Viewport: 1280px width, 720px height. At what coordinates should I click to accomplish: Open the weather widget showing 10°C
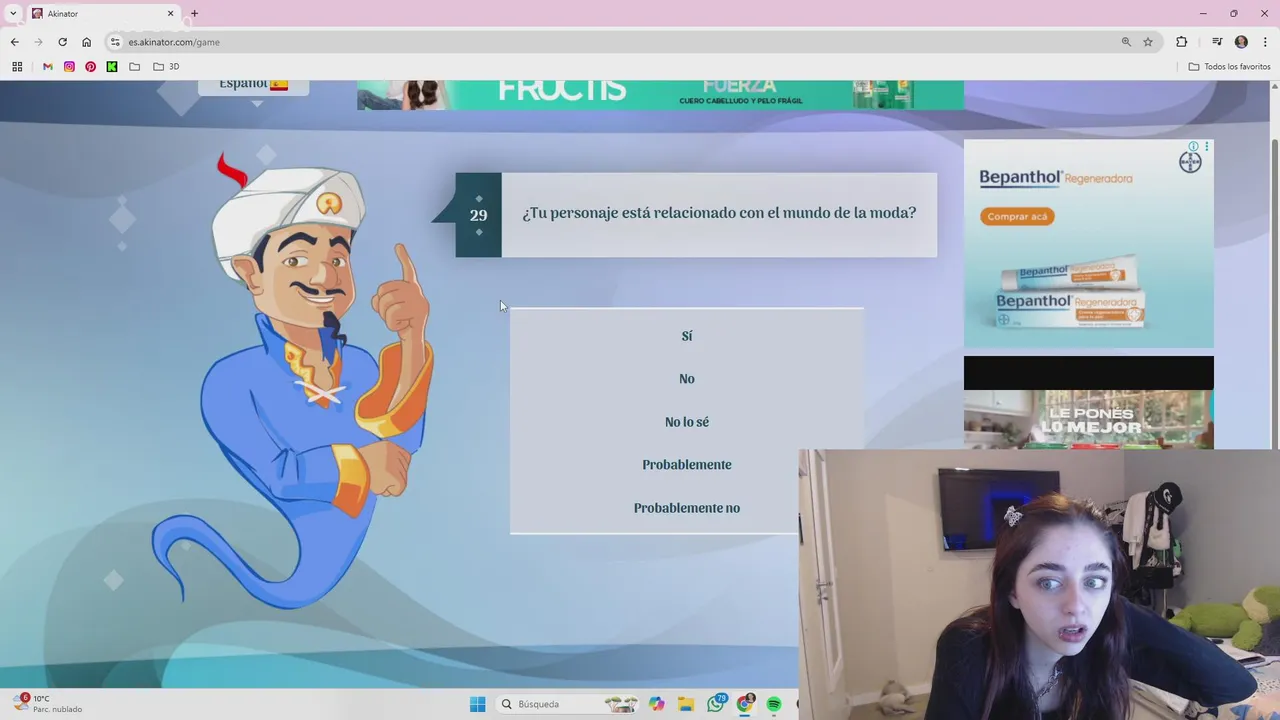48,704
